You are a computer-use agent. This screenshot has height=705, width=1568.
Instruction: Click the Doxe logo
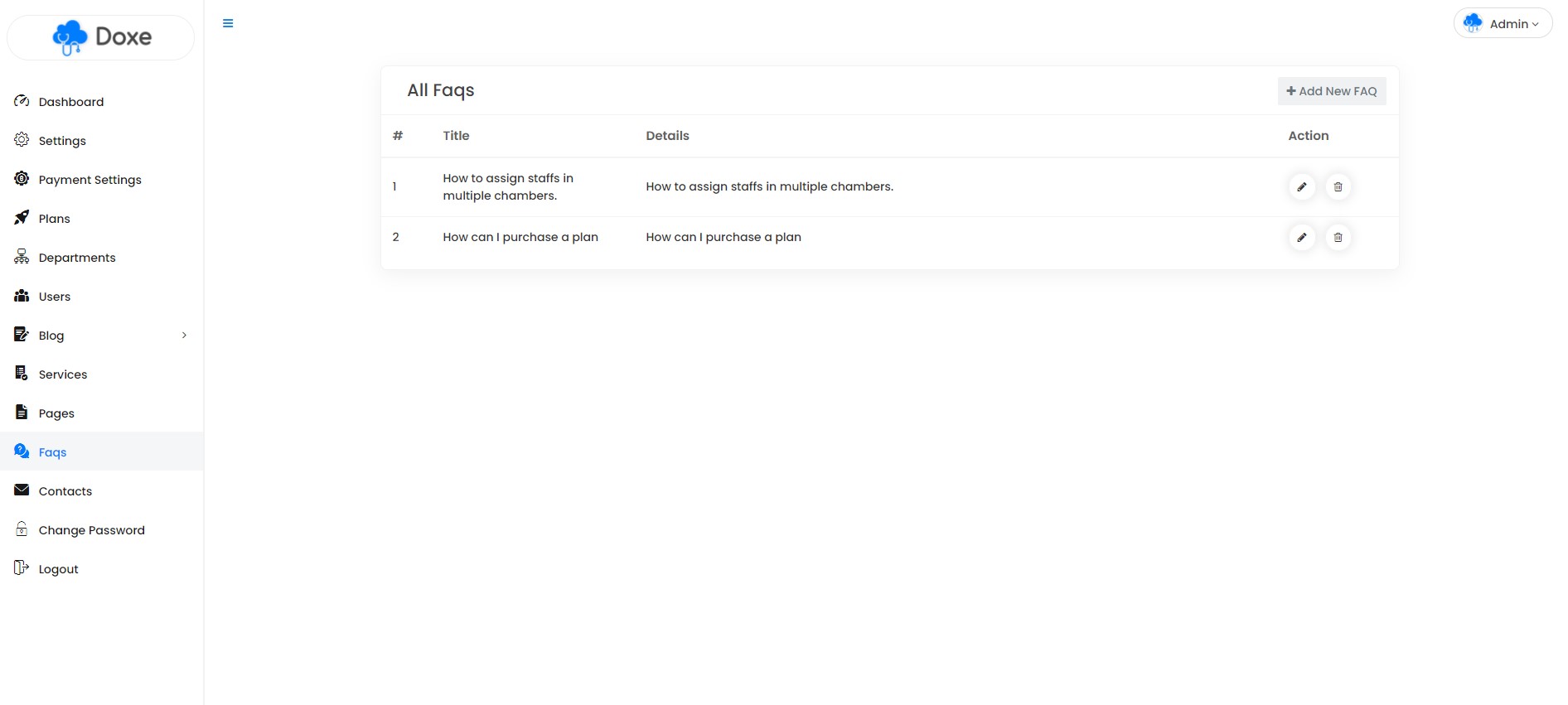(101, 37)
